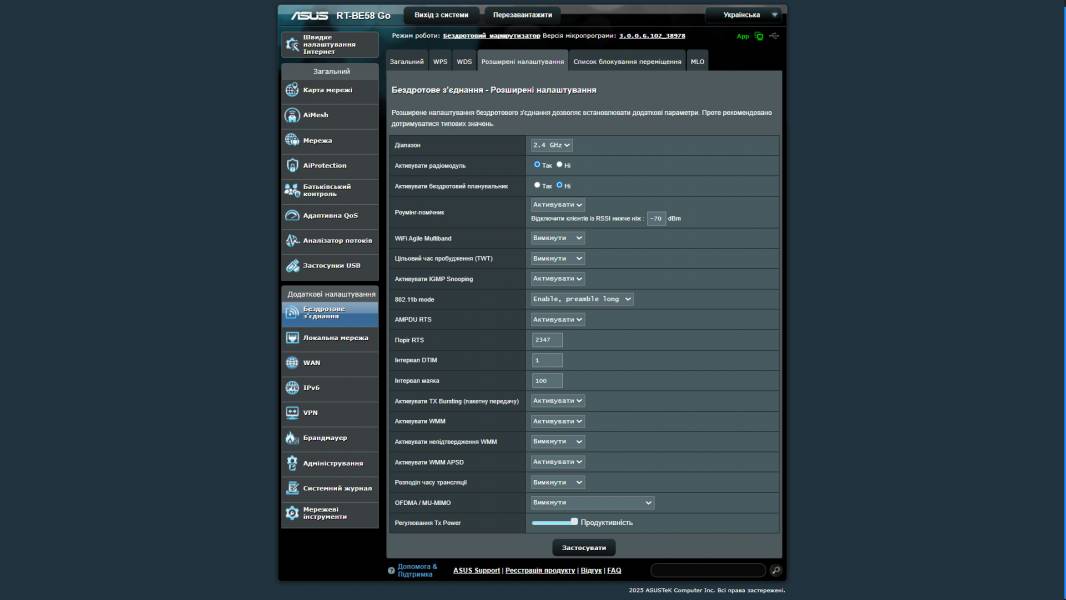Click the Поріг RTS input field
The height and width of the screenshot is (600, 1066).
point(547,340)
